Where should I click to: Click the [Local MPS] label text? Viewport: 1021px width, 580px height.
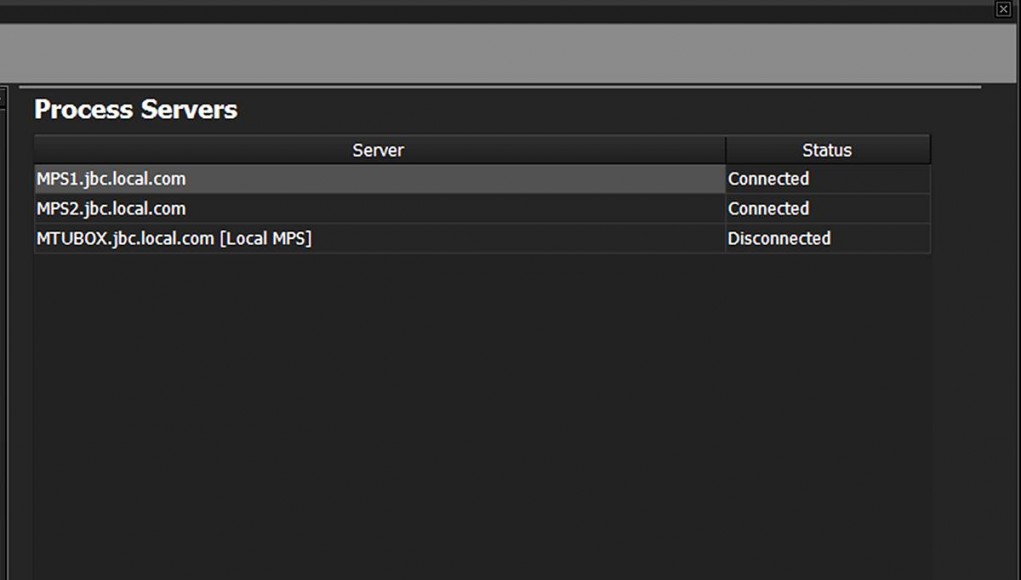click(266, 239)
